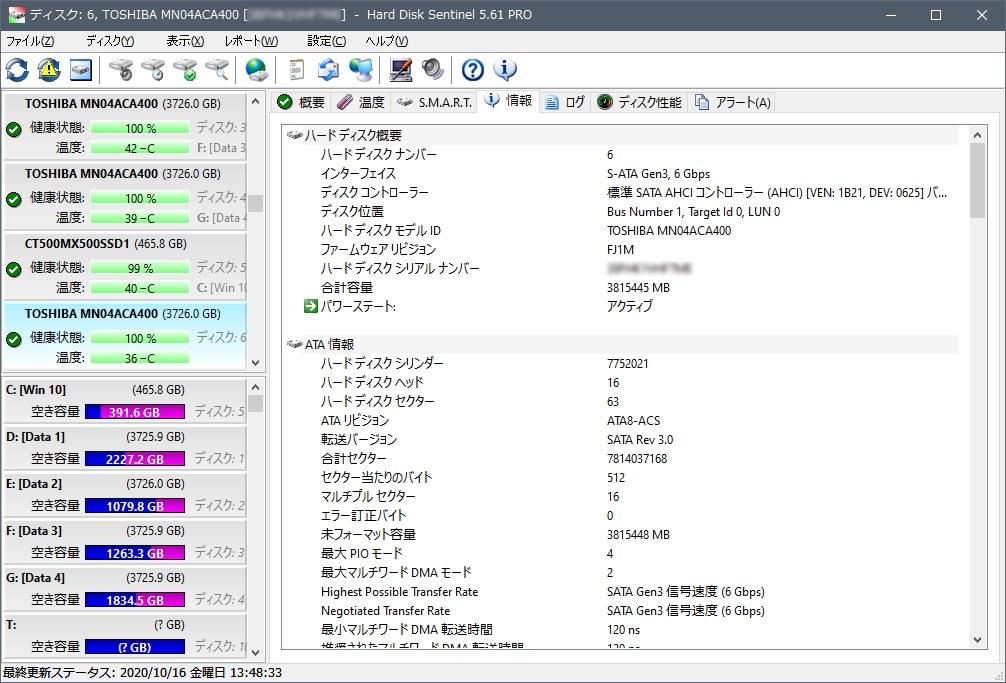Open the ヘルプ menu

pyautogui.click(x=386, y=41)
